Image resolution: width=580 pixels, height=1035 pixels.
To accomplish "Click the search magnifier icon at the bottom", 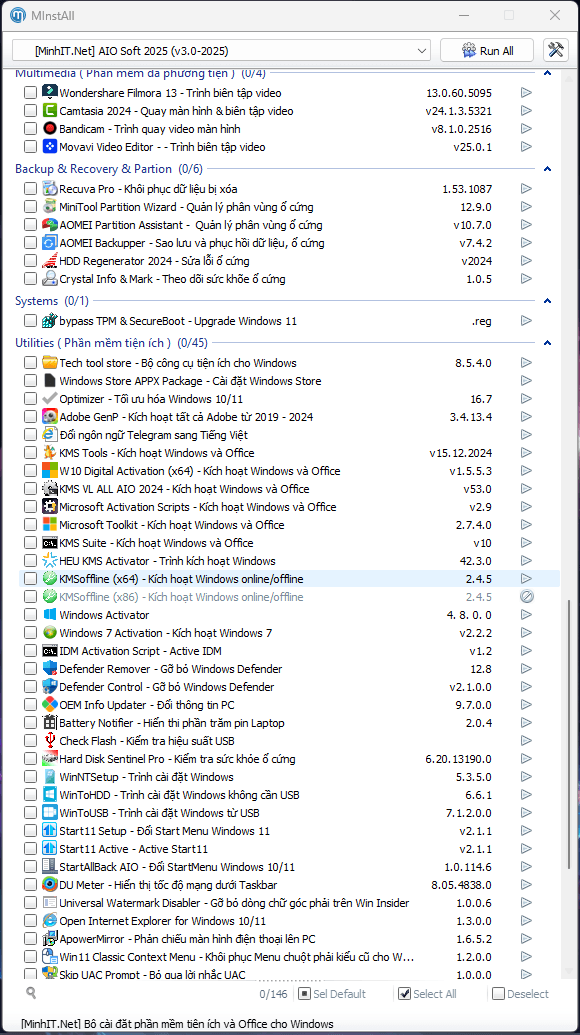I will pos(31,992).
